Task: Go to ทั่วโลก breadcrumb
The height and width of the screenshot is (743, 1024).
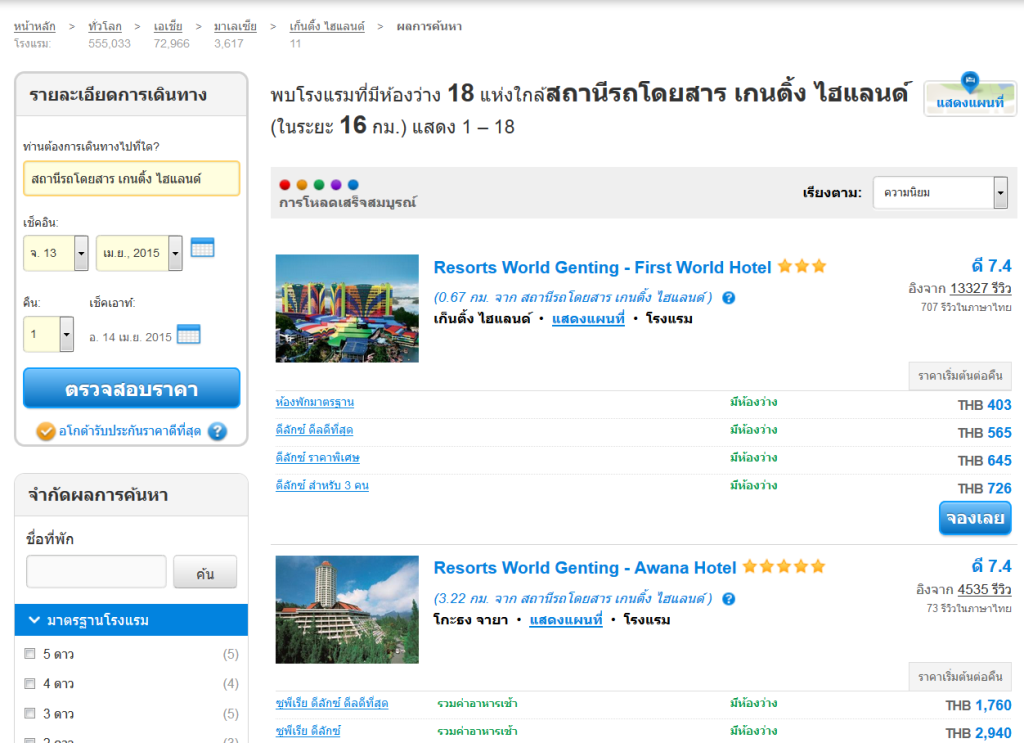Action: 105,26
